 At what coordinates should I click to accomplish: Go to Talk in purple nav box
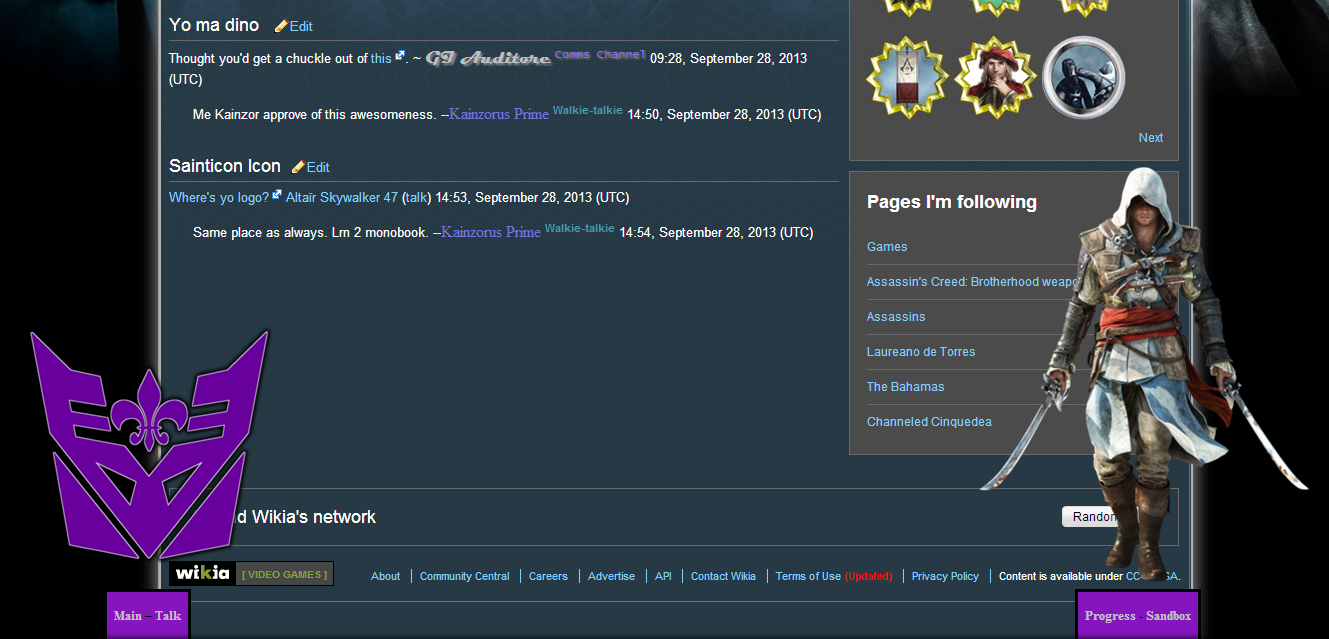click(168, 616)
